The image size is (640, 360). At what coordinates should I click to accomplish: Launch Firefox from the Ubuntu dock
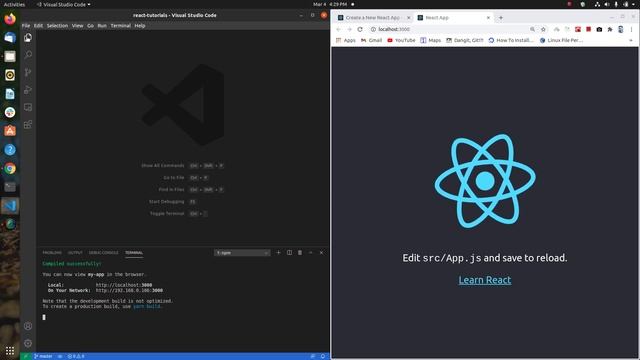(10, 19)
